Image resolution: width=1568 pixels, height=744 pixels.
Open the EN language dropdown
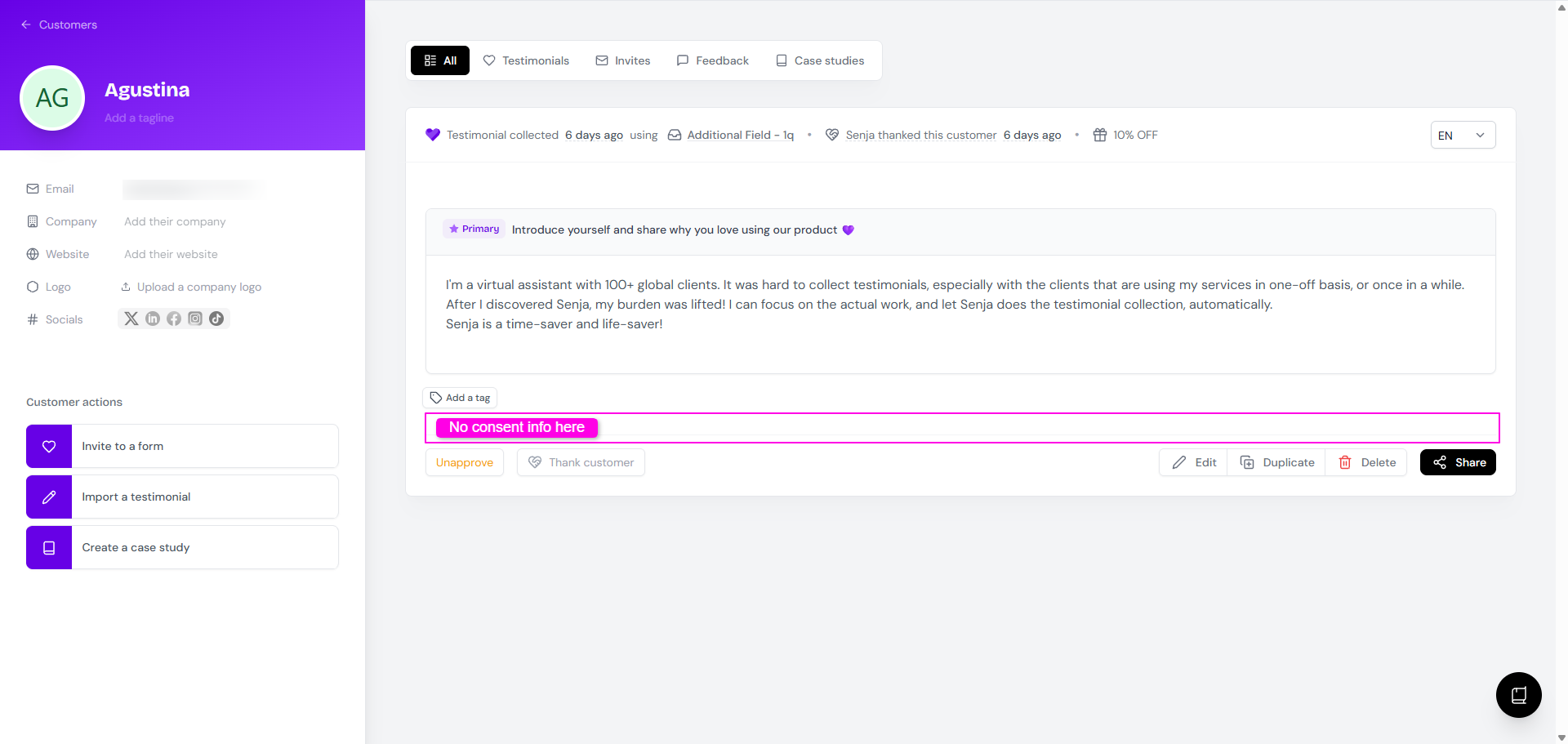[x=1463, y=135]
